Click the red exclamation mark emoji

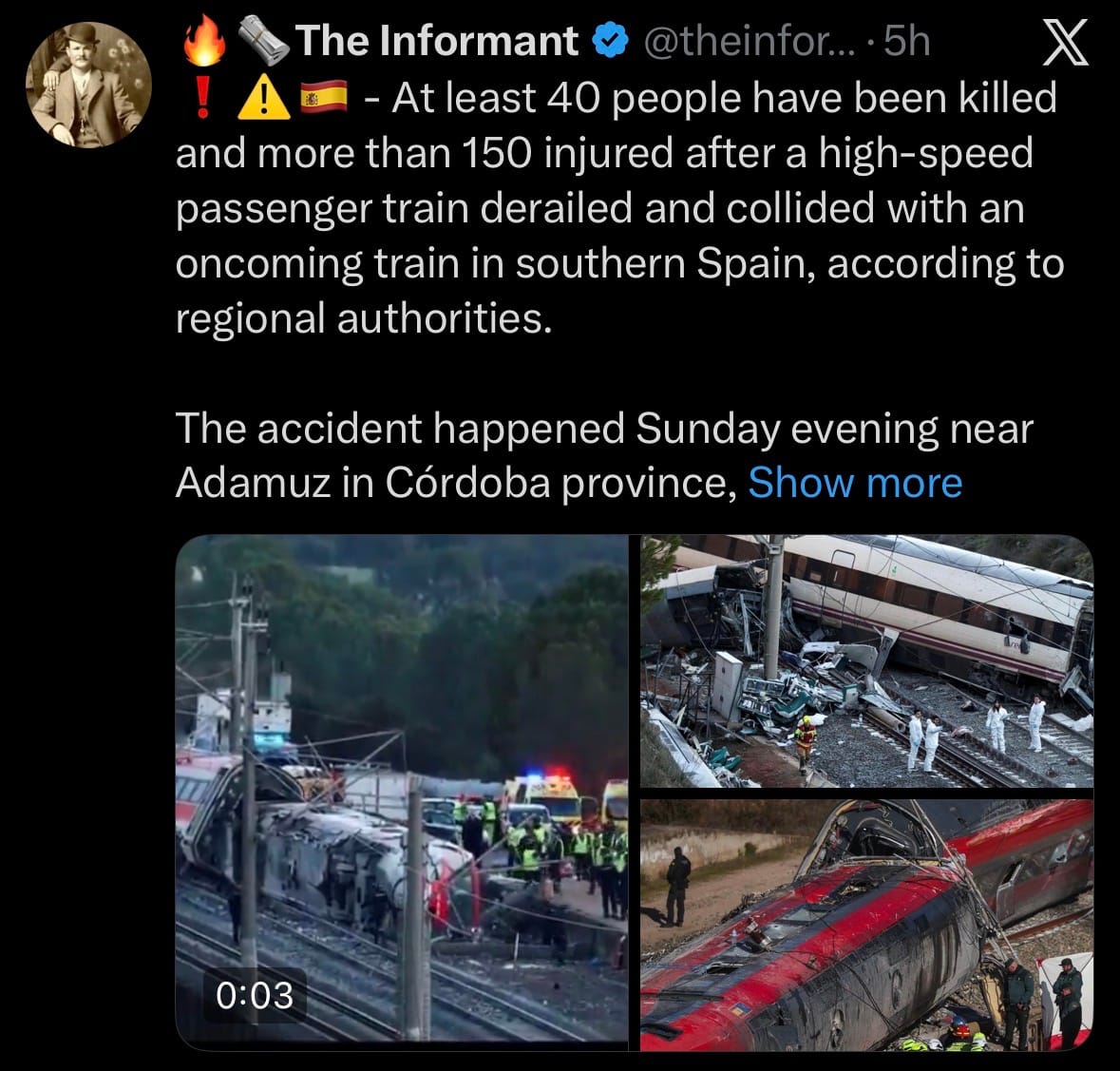pyautogui.click(x=203, y=97)
